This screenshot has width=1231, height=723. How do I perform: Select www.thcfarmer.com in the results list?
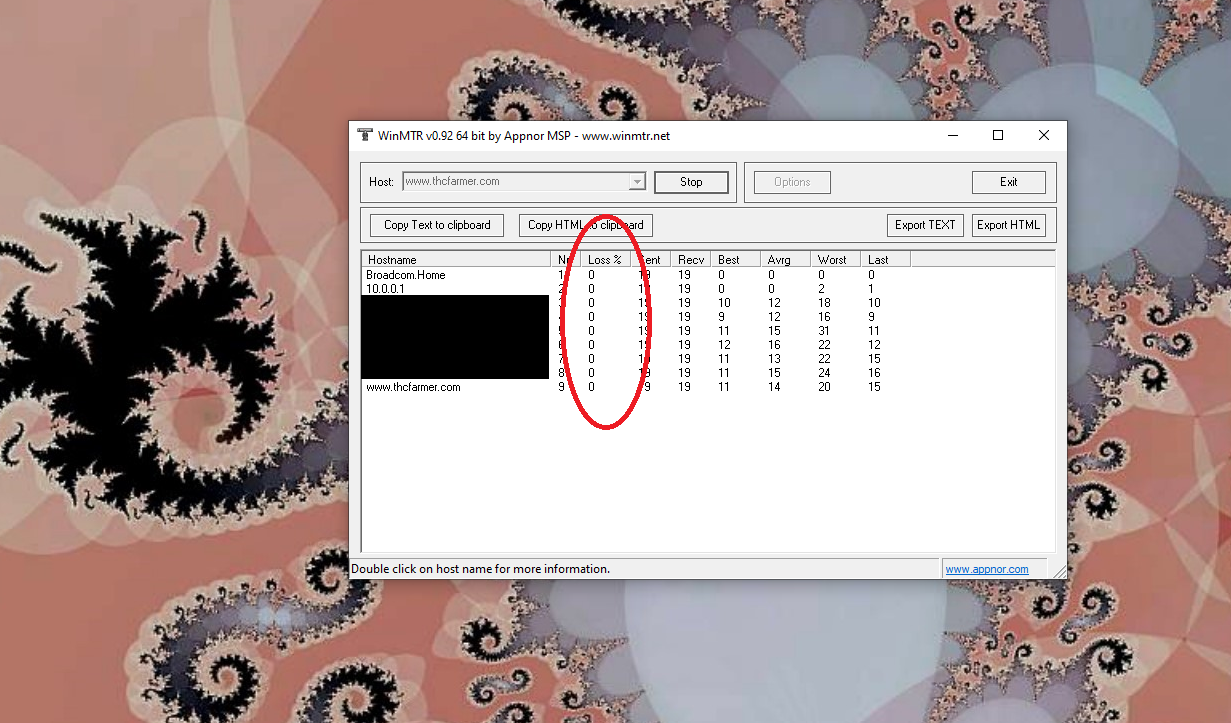[413, 387]
